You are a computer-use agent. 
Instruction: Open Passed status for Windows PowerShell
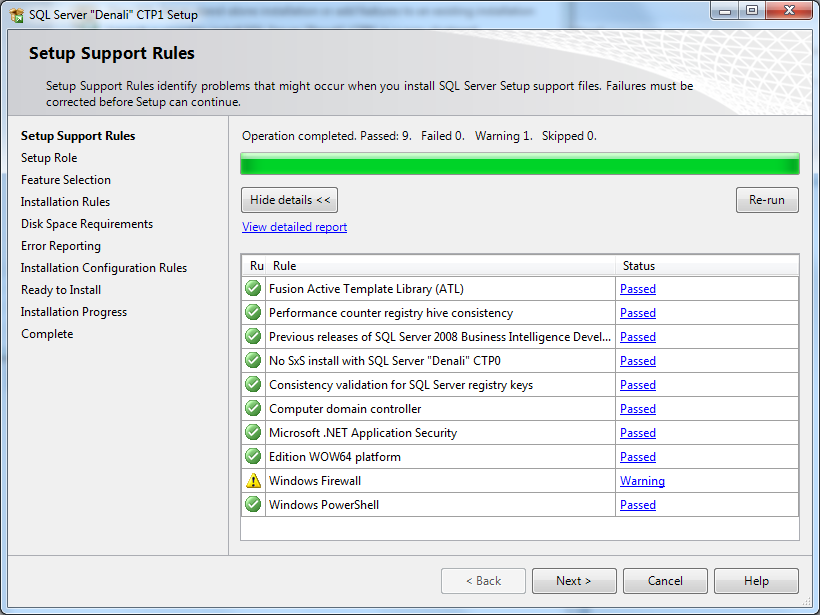(637, 505)
